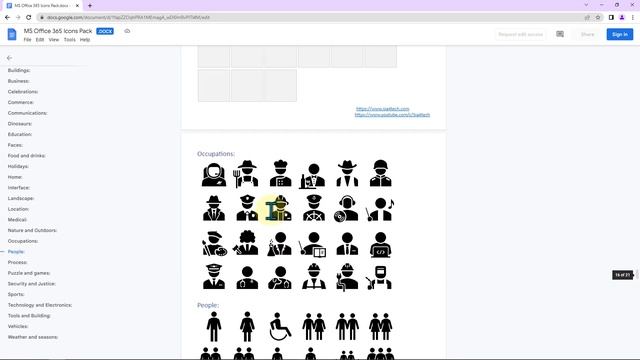Open a new browser tab
Screen dimensions: 640x360
click(90, 6)
